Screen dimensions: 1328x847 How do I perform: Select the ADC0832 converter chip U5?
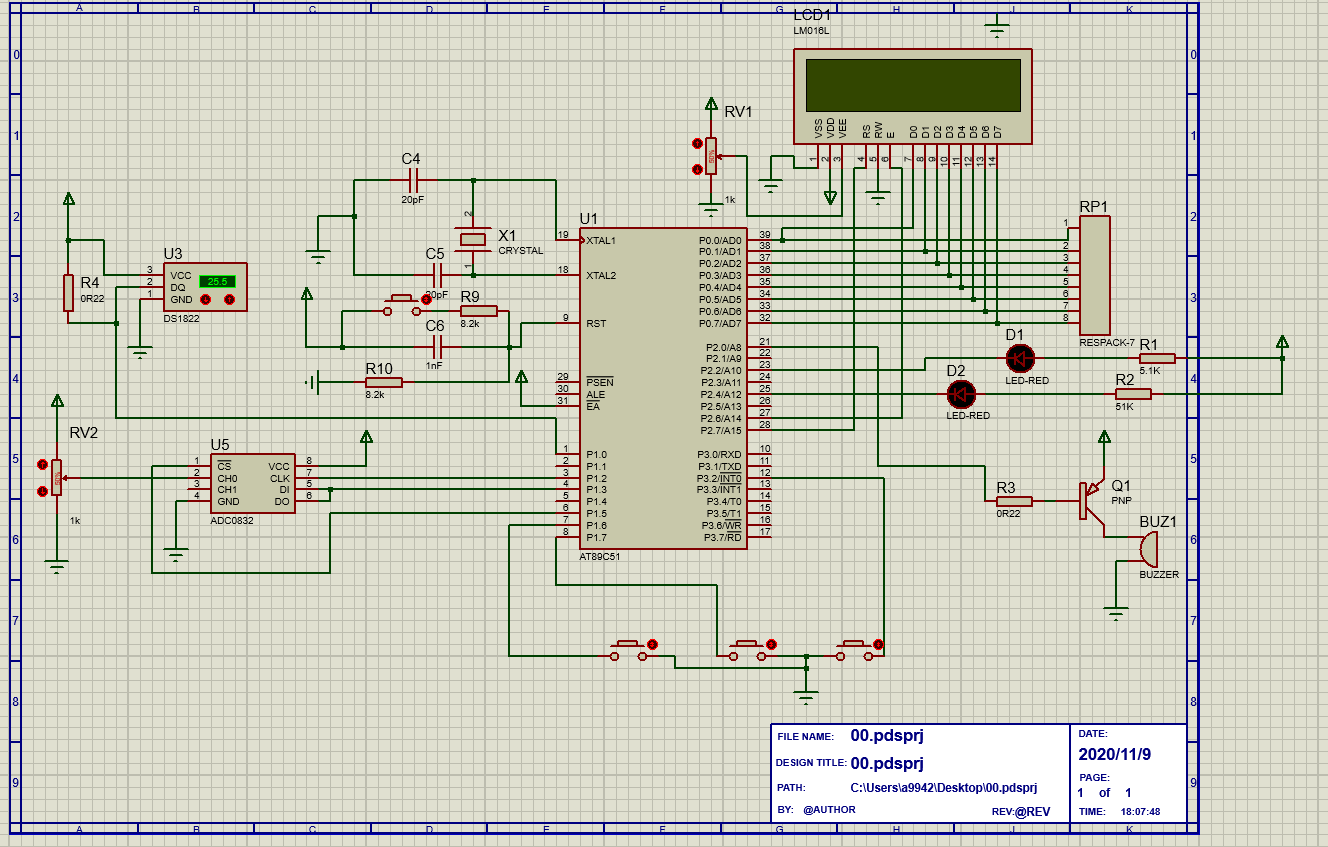point(252,483)
